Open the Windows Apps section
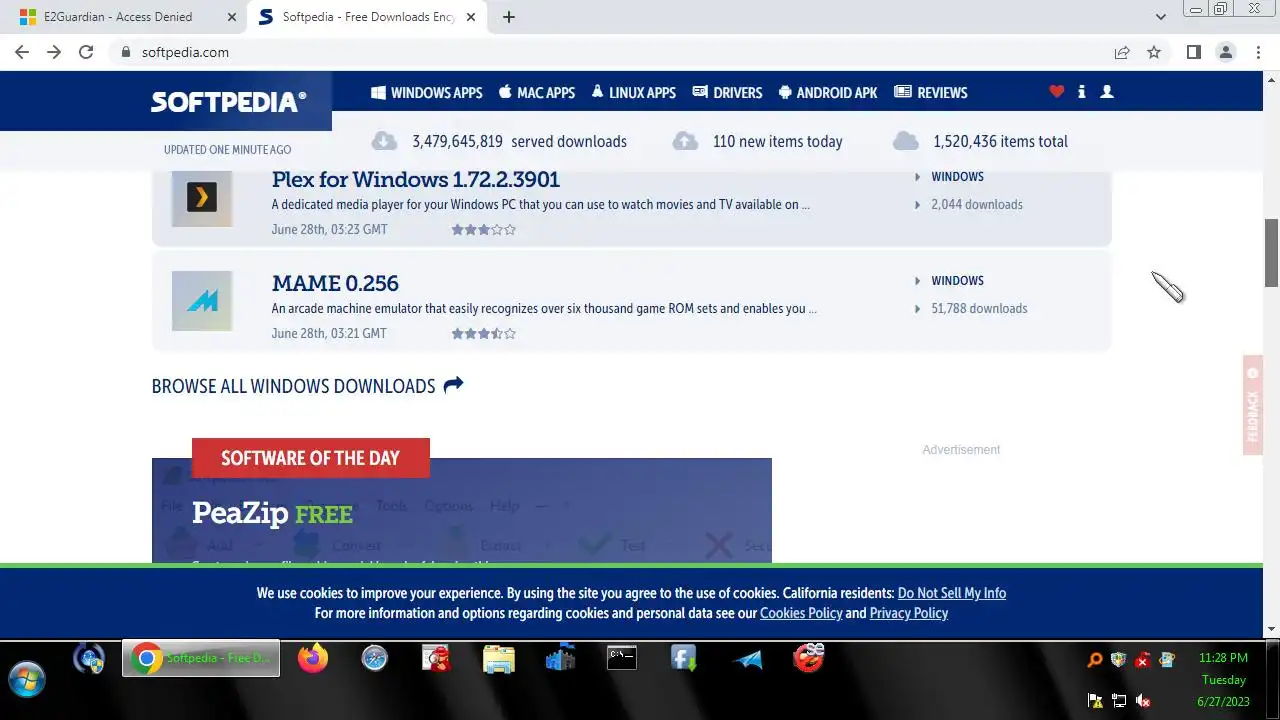This screenshot has width=1280, height=720. point(427,92)
